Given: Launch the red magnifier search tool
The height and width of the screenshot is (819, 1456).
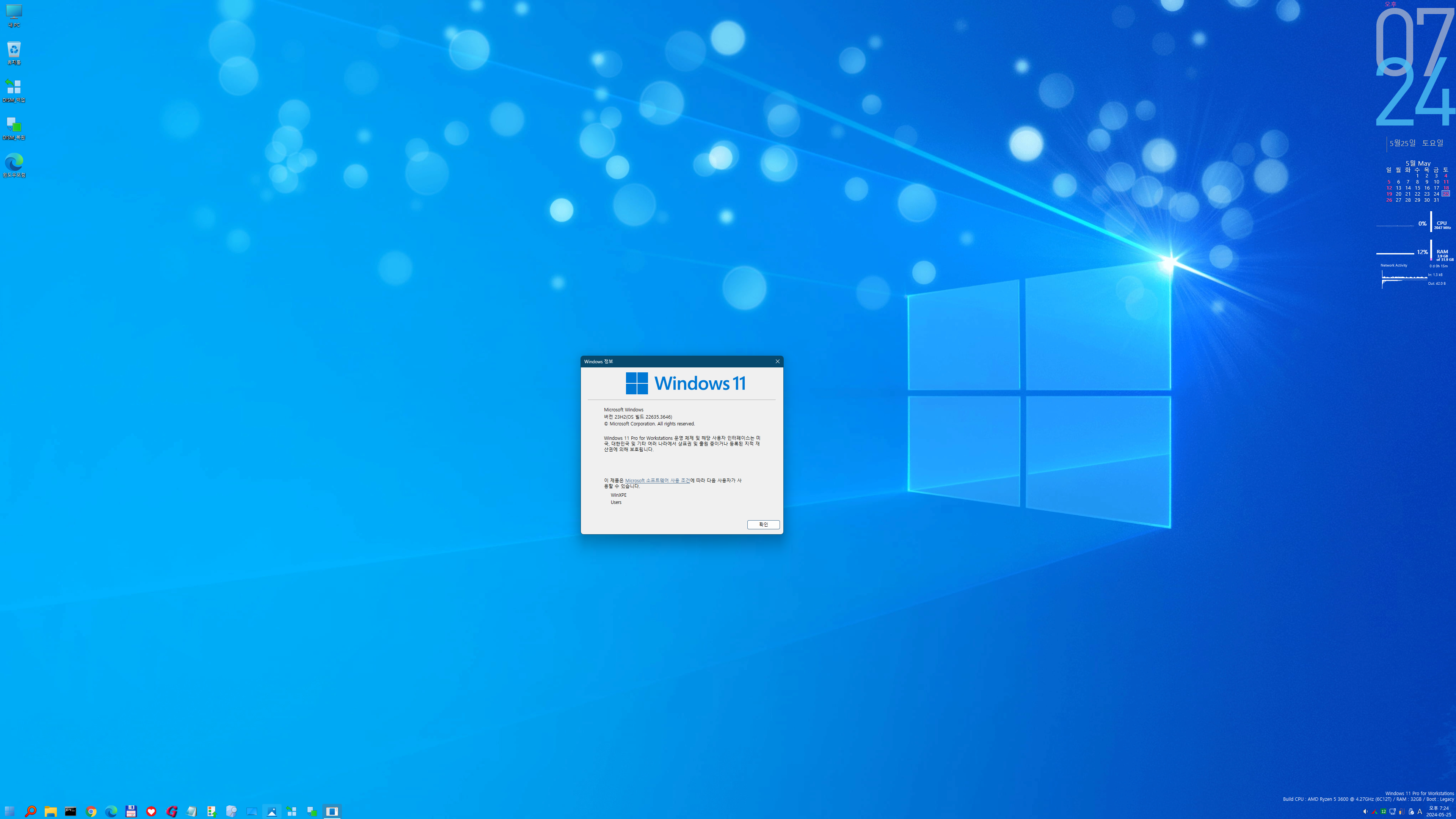Looking at the screenshot, I should 30,811.
